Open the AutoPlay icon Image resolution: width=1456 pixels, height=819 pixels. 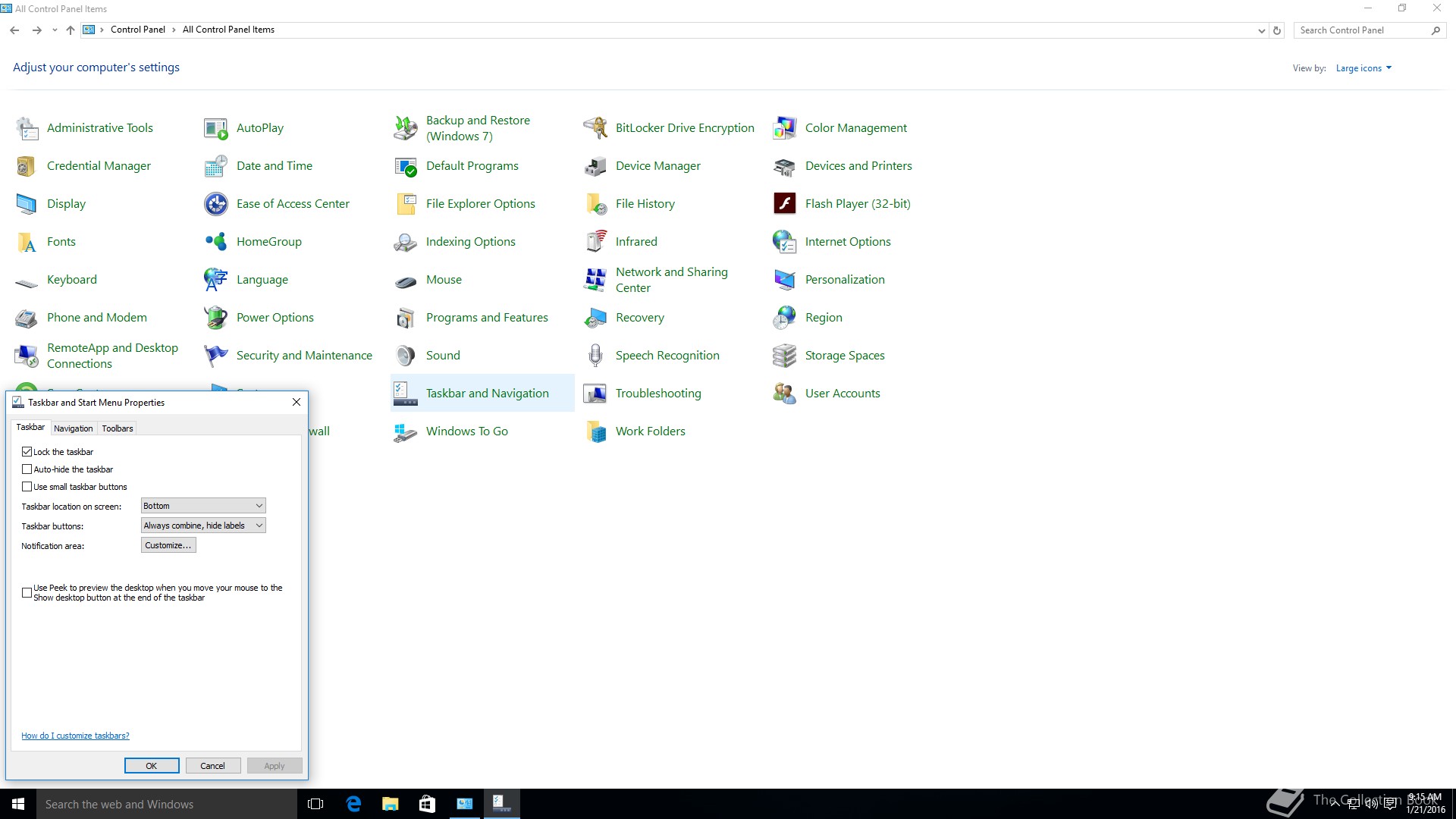coord(216,128)
